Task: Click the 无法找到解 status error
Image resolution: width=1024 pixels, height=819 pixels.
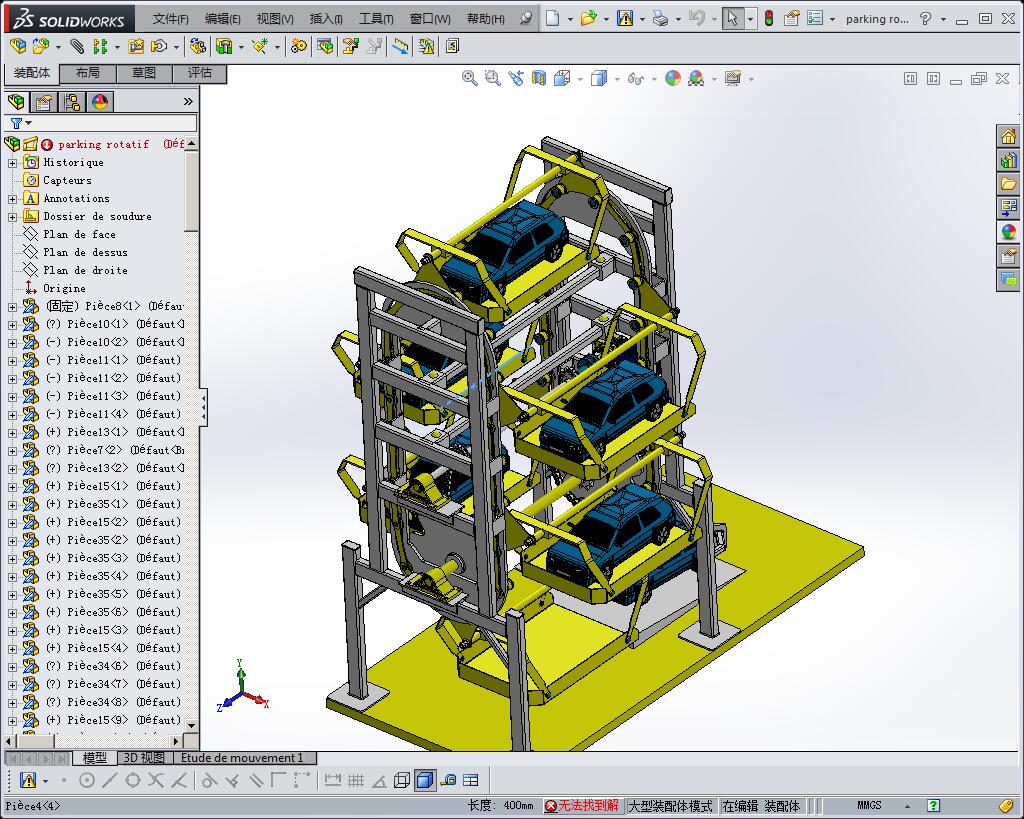Action: (x=583, y=806)
